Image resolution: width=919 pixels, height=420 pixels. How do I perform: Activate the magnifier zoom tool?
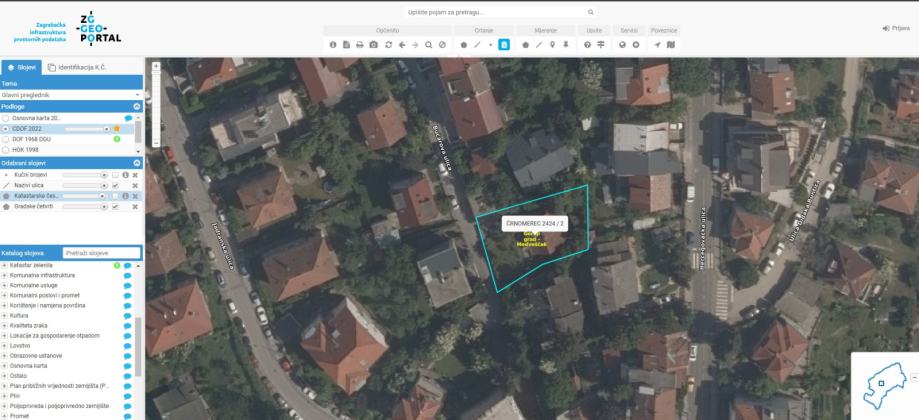point(428,45)
